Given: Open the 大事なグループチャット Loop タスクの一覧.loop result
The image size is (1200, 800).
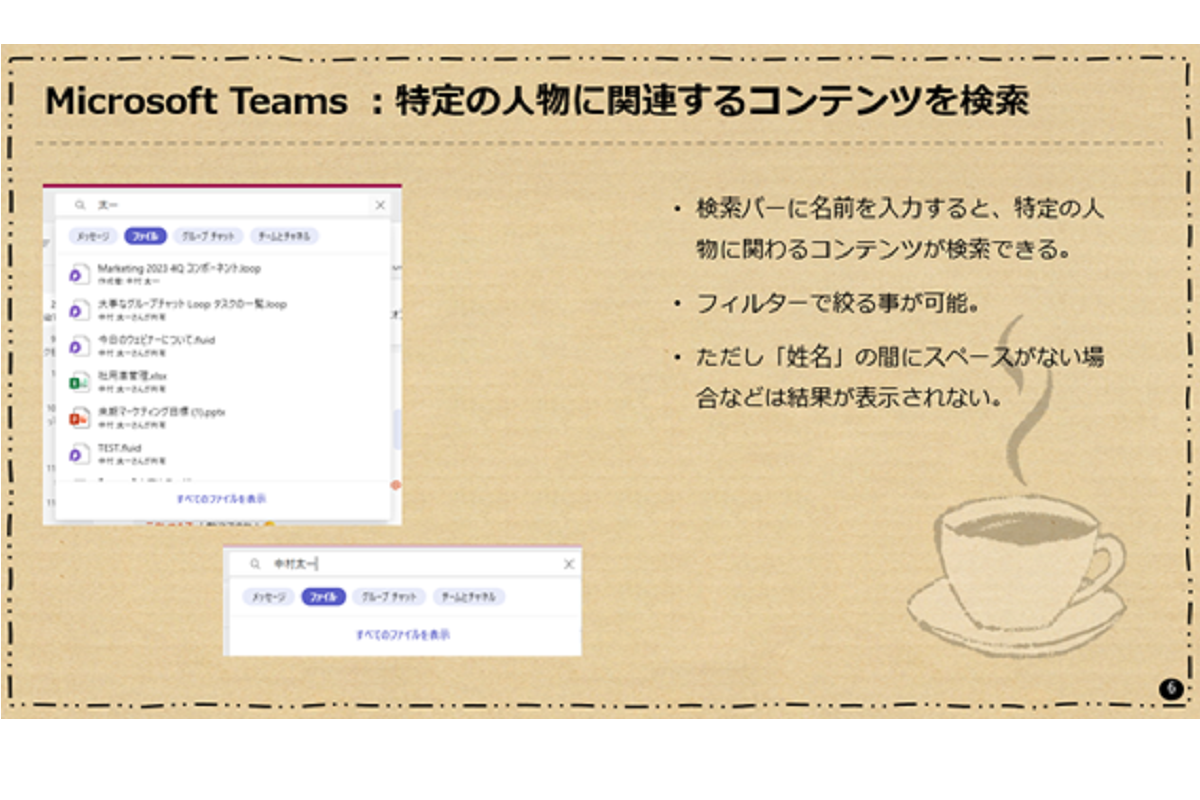Looking at the screenshot, I should (x=224, y=309).
